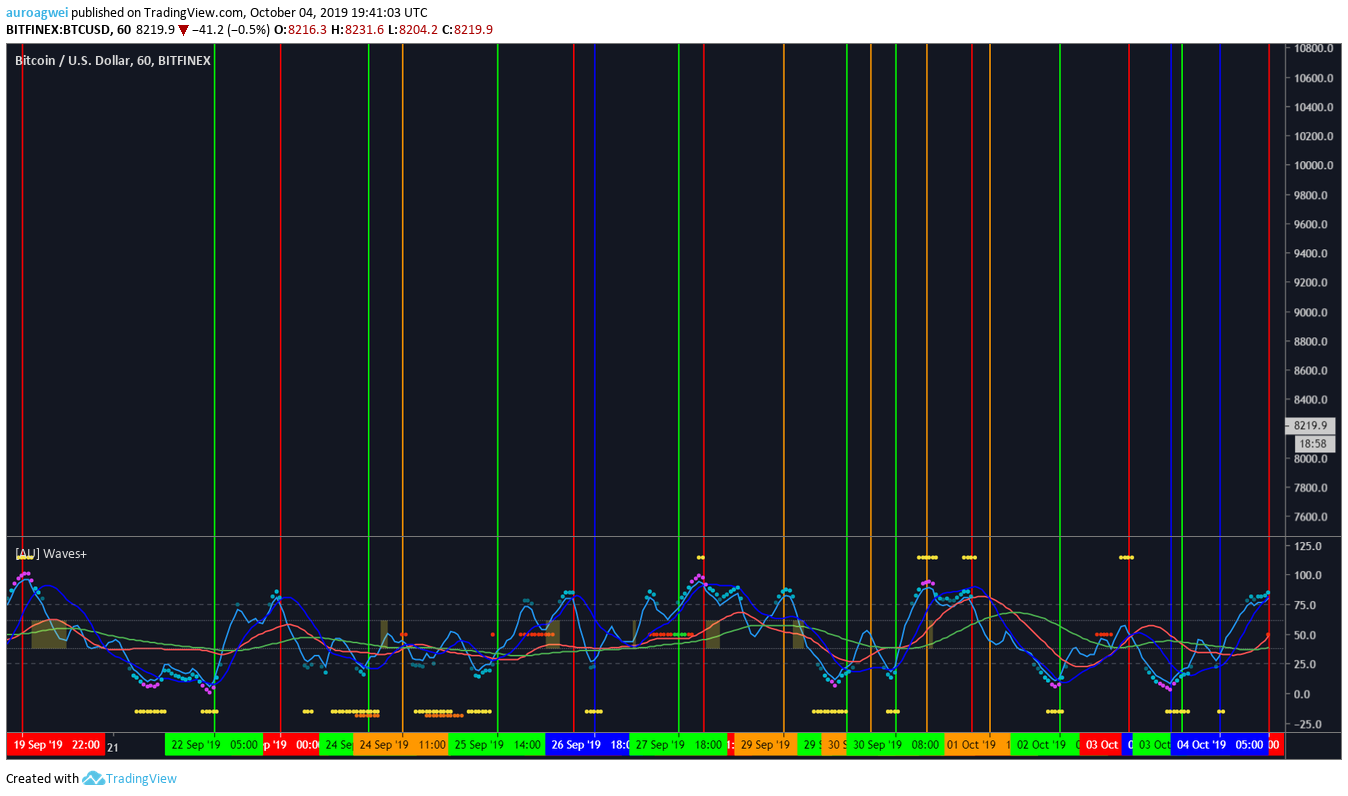Click the green '25 Sep '19 14:00' time label
Screen dimensions: 1348x796
coord(498,745)
